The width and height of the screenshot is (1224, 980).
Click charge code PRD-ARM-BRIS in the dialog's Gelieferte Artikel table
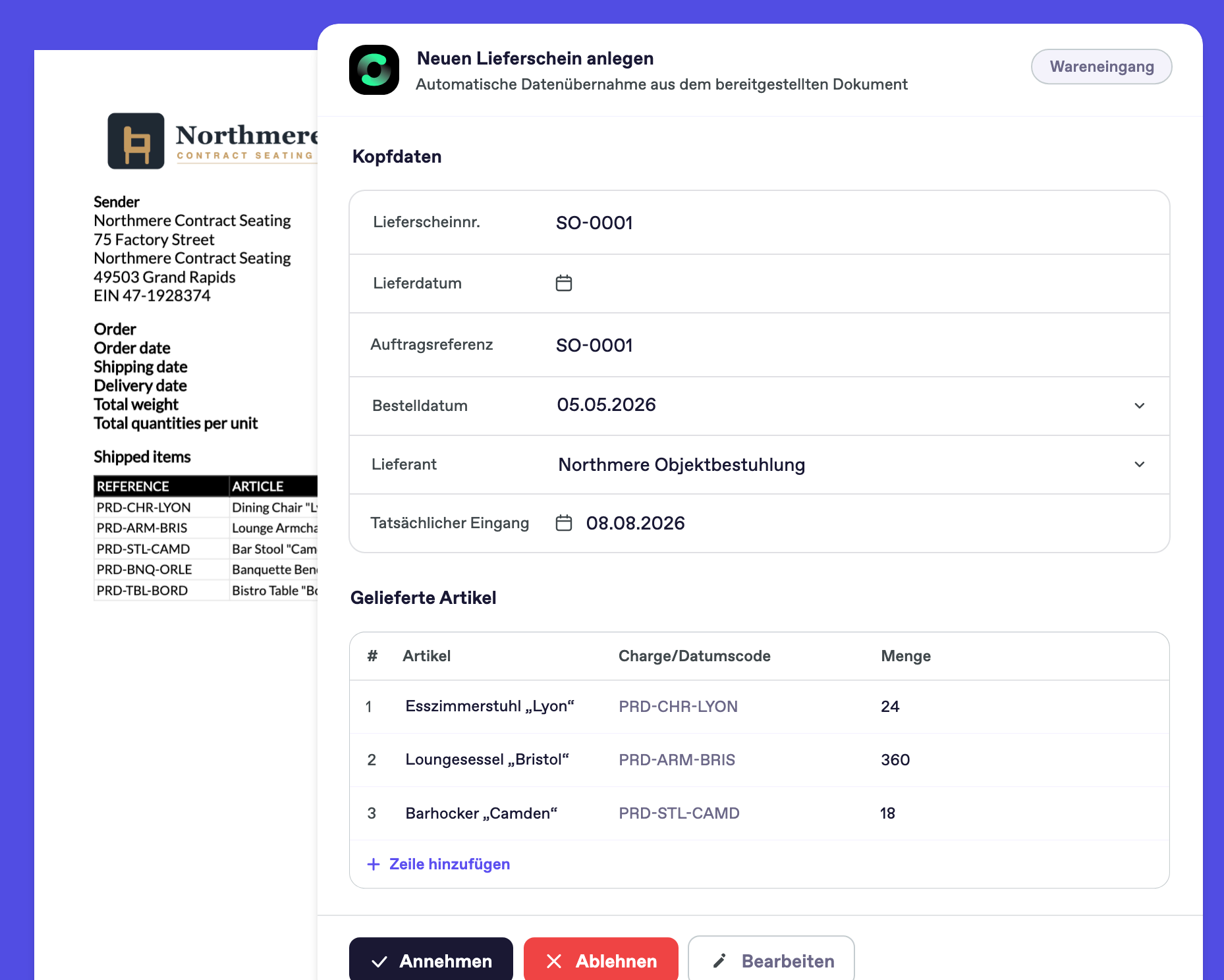(x=677, y=760)
